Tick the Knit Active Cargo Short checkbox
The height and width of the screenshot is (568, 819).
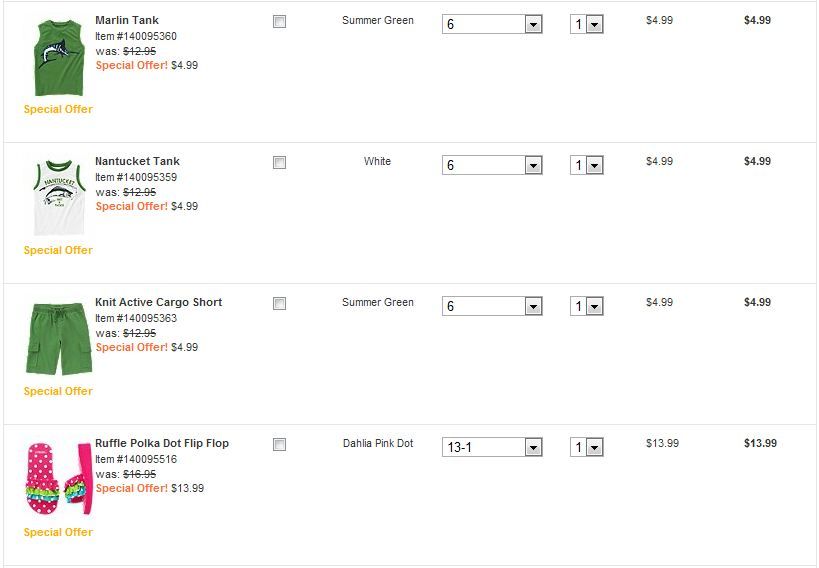pyautogui.click(x=280, y=303)
